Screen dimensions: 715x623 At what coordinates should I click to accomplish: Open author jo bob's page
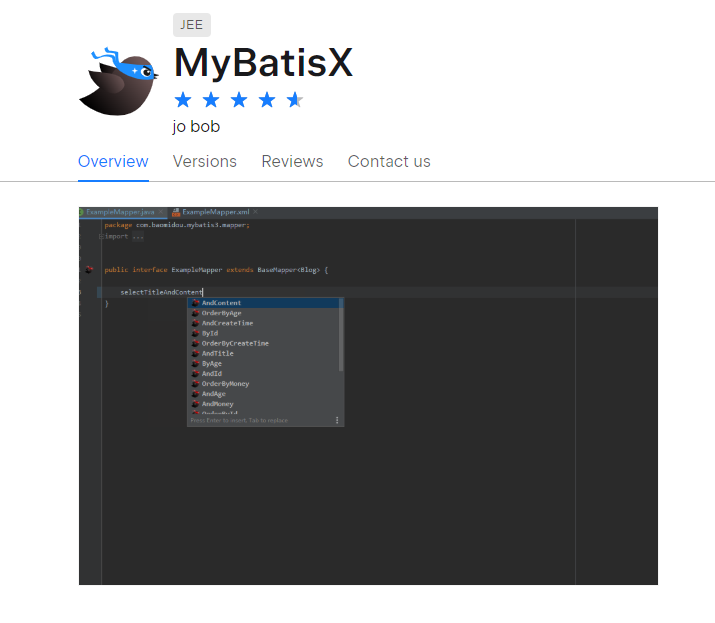196,126
